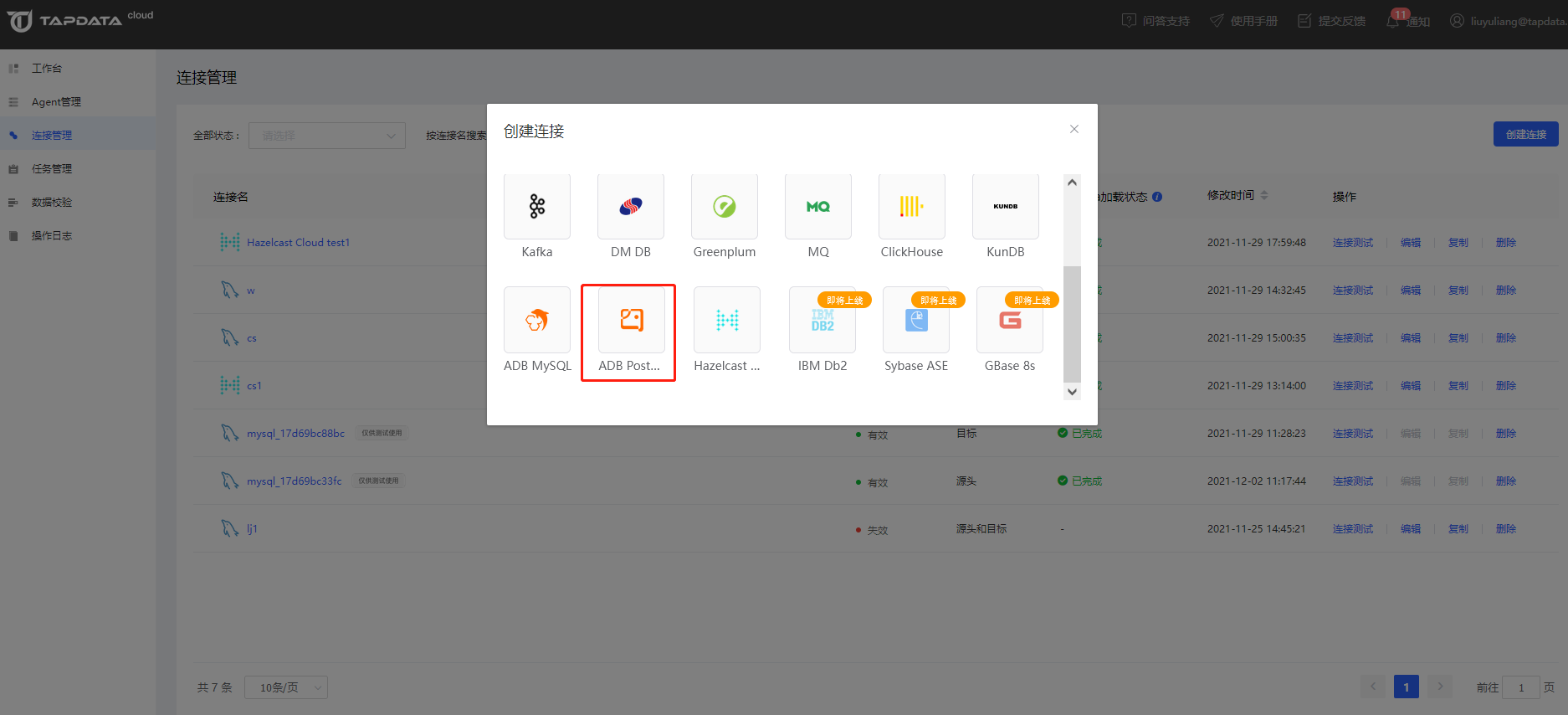Viewport: 1568px width, 715px height.
Task: Click the Hazelcast icon in cs1 row
Action: (x=230, y=385)
